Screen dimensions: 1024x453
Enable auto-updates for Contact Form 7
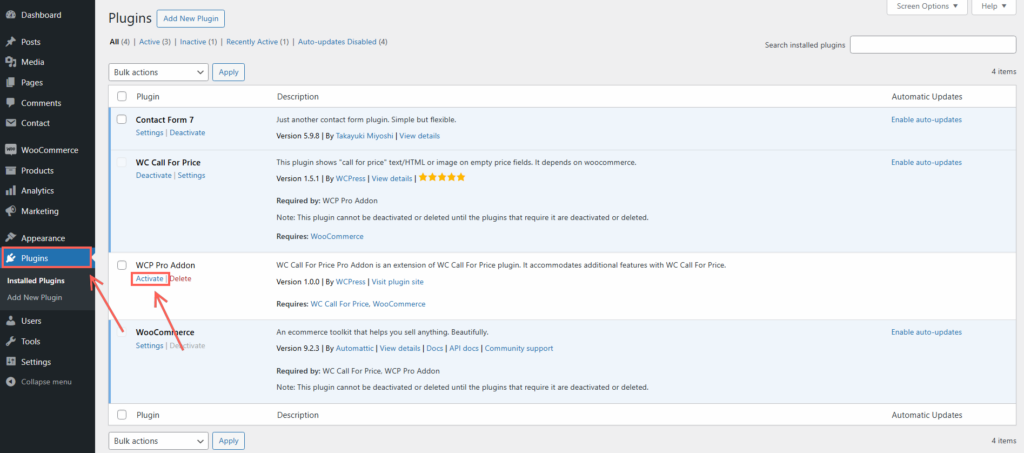(x=926, y=119)
